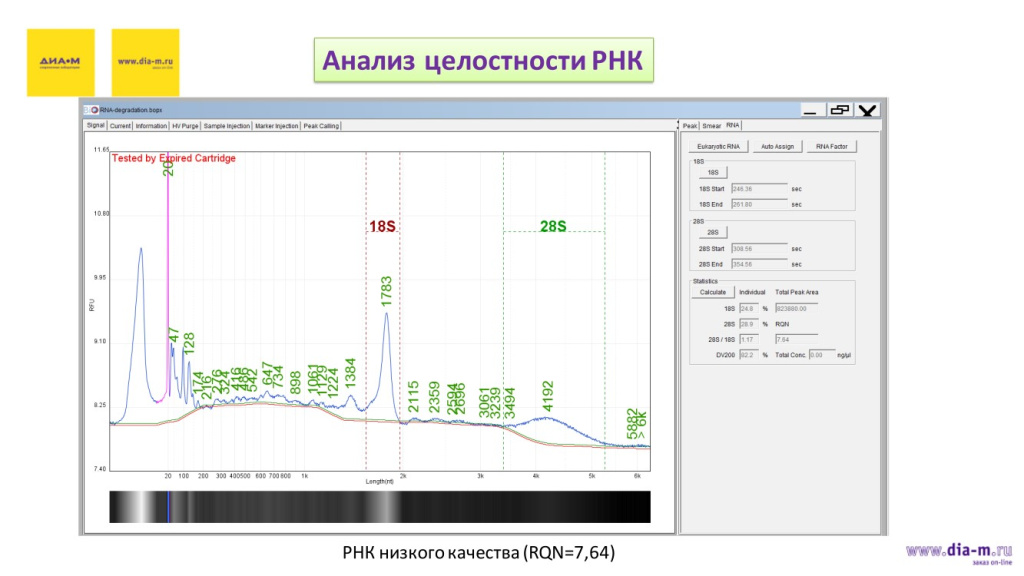Select the Total Conc value field
Screen dimensions: 1024x576
pyautogui.click(x=821, y=354)
